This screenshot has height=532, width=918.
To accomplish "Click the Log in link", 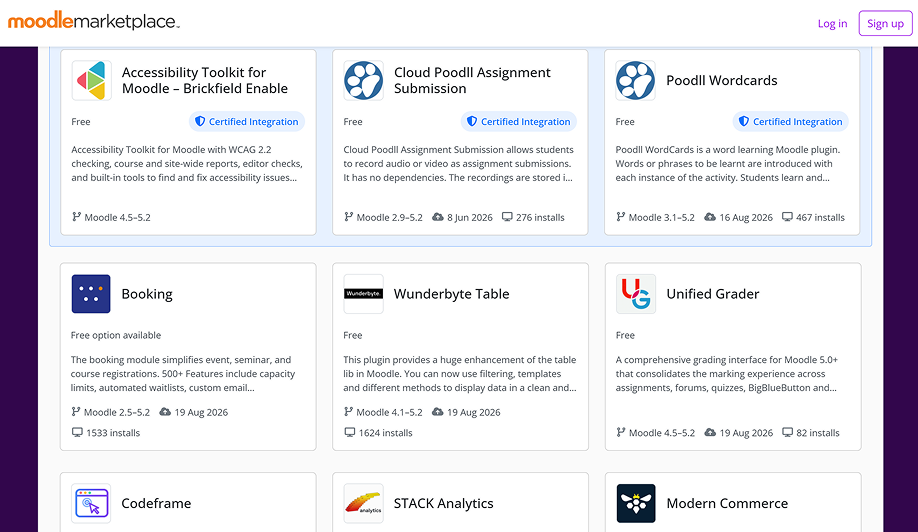I will click(832, 23).
